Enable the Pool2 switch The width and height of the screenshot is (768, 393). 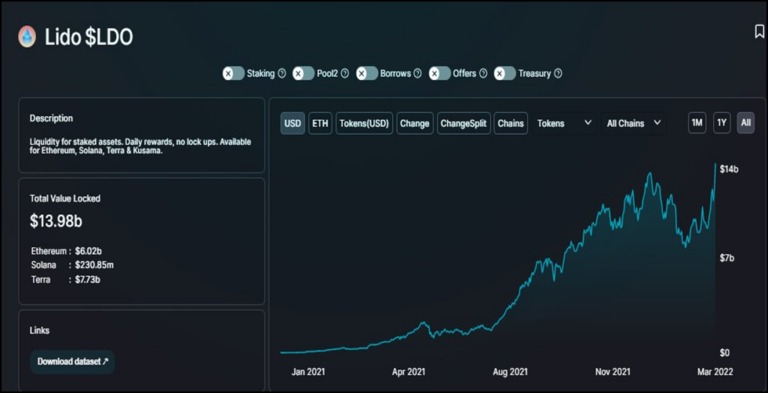(x=304, y=74)
